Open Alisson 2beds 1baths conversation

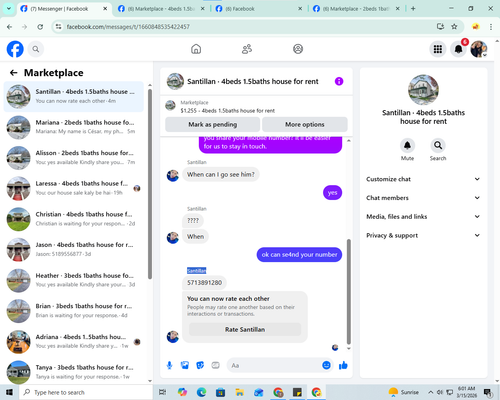(74, 158)
